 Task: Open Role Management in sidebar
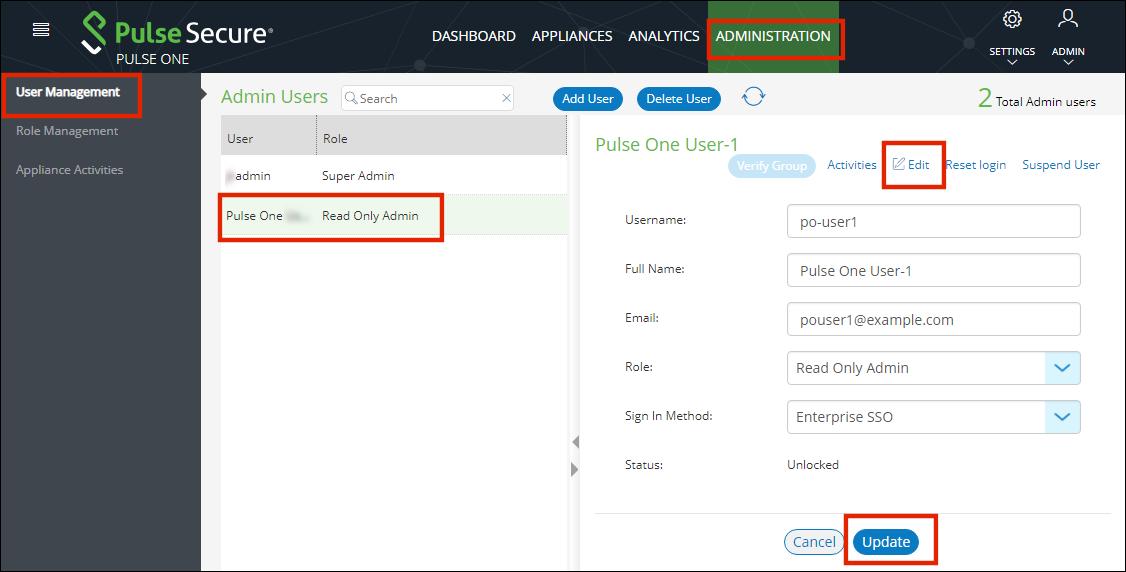(x=67, y=131)
